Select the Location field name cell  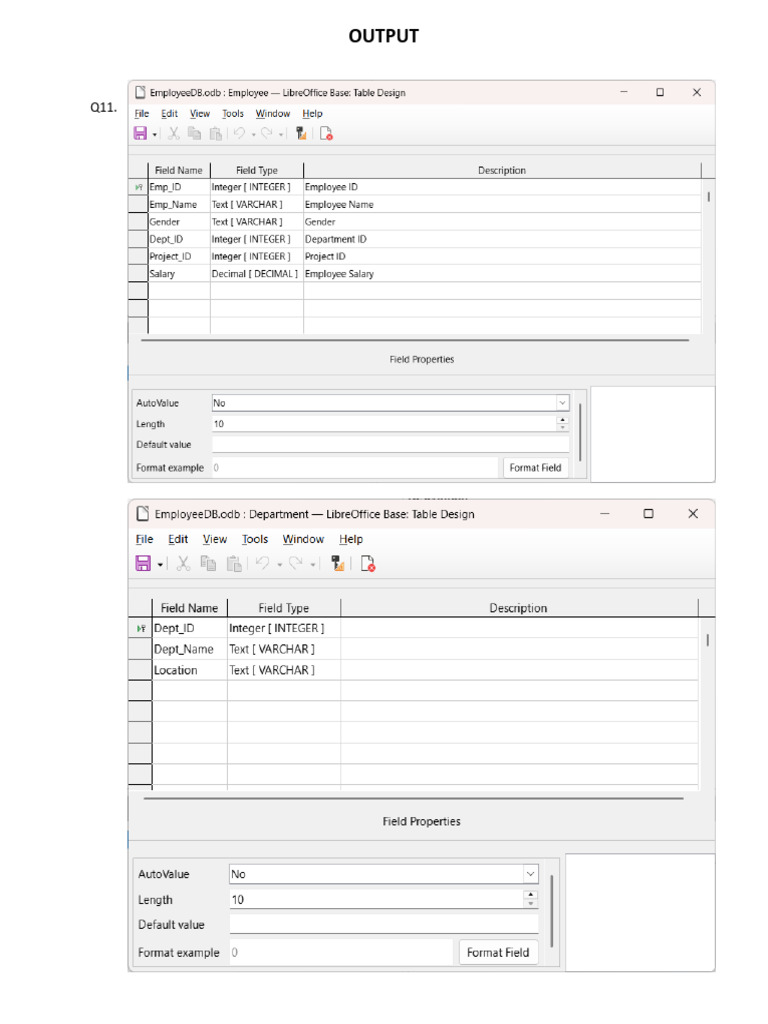click(189, 670)
